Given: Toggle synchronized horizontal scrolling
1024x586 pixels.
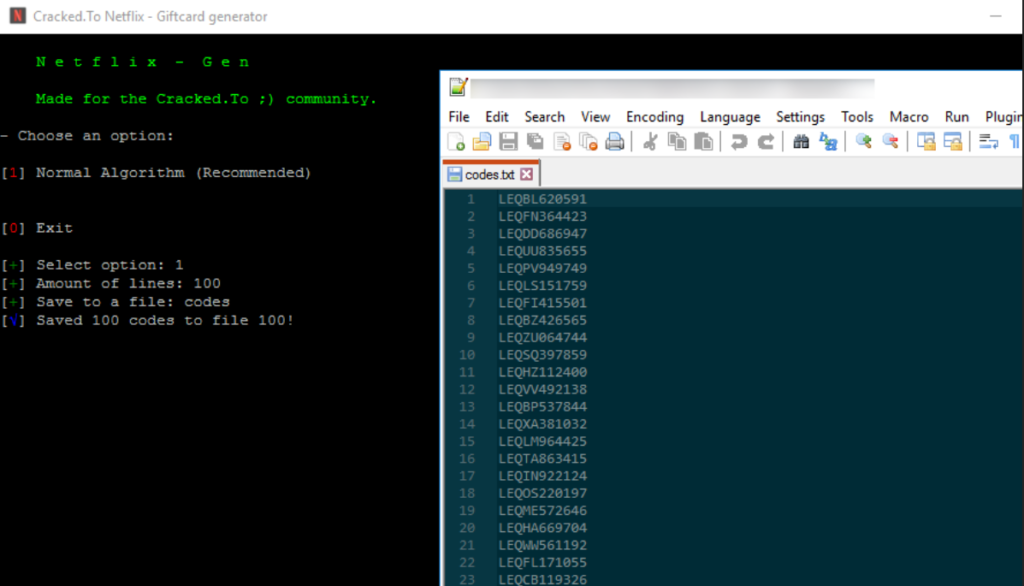Looking at the screenshot, I should click(x=953, y=141).
